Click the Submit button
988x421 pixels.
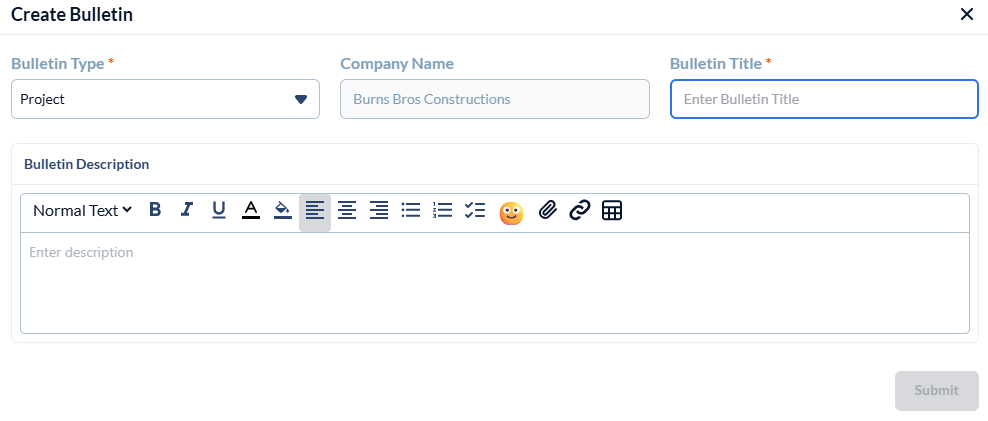[x=936, y=391]
